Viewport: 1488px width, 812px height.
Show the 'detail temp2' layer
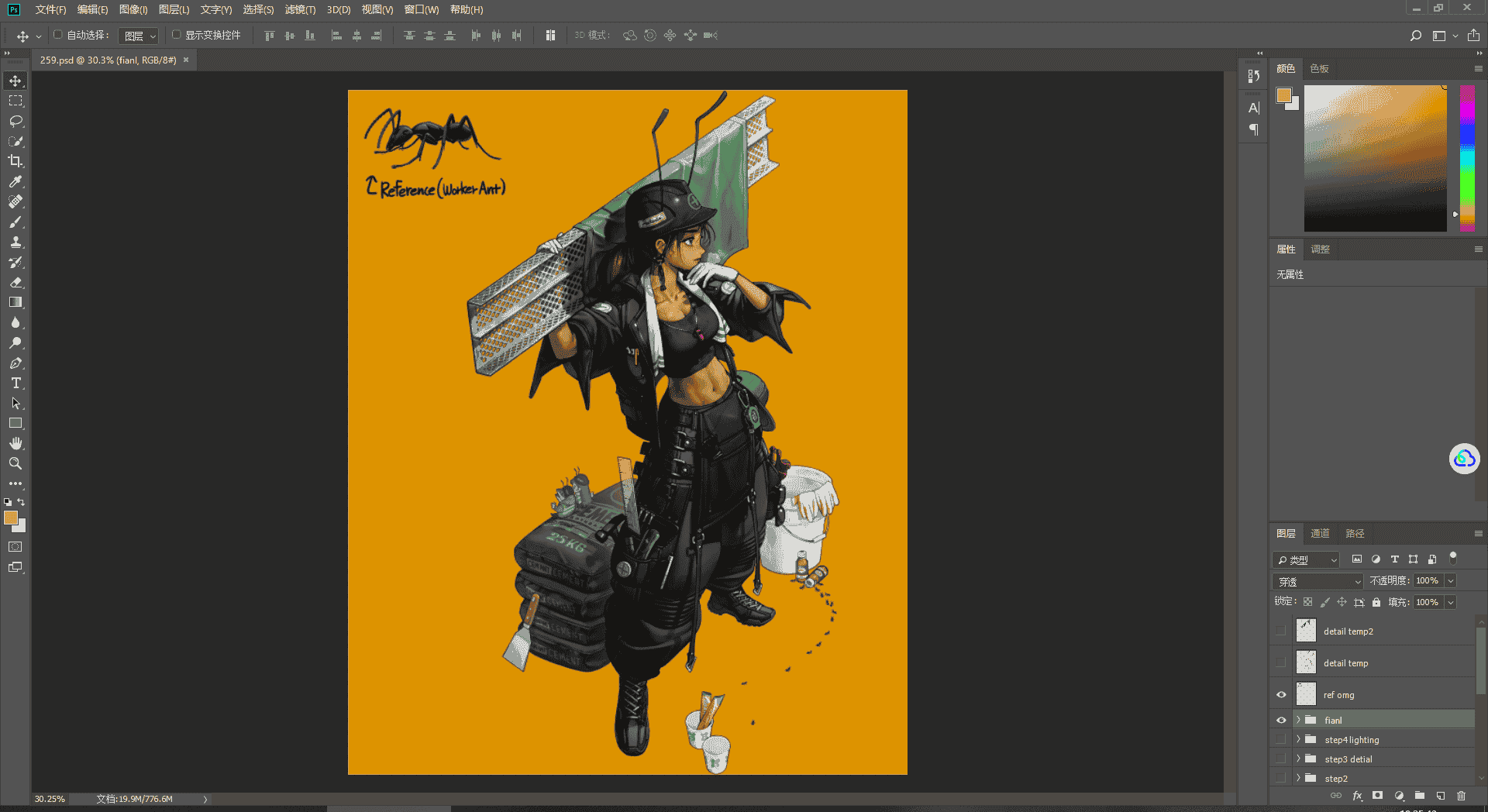tap(1281, 631)
